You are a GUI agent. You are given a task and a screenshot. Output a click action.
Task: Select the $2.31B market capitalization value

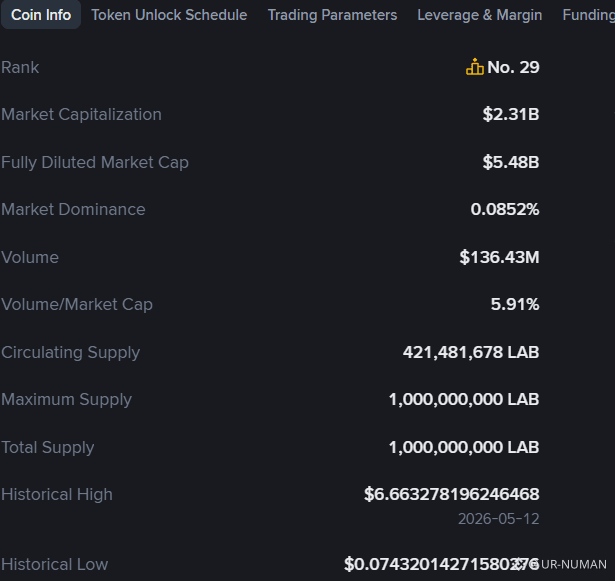pos(511,115)
